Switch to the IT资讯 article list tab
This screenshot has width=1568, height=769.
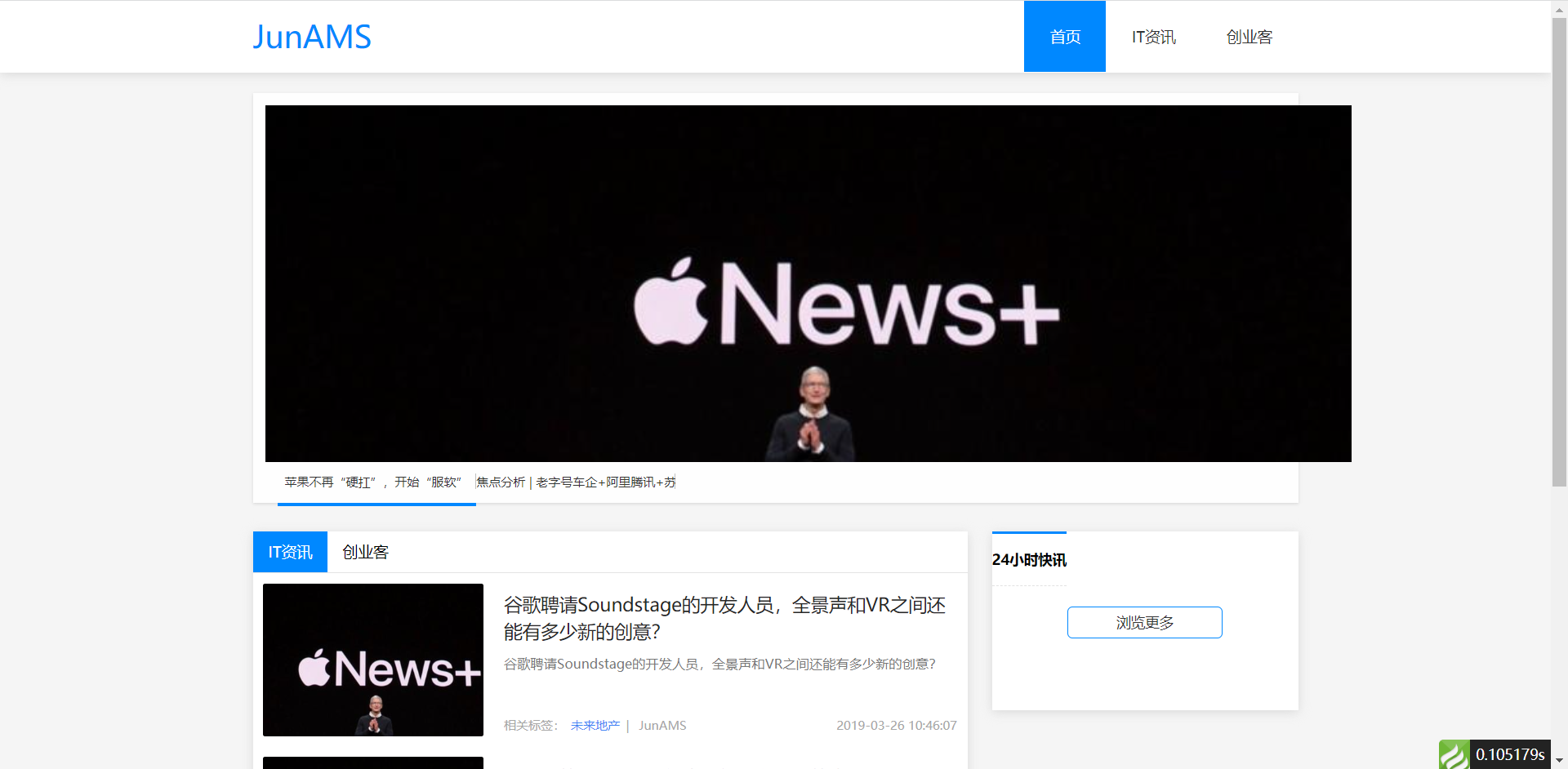(x=290, y=552)
